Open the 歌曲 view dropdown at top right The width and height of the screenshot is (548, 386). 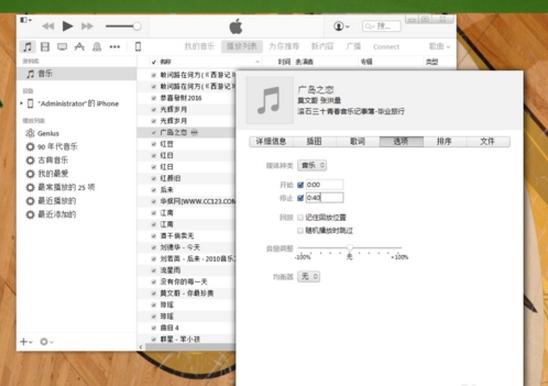[439, 46]
